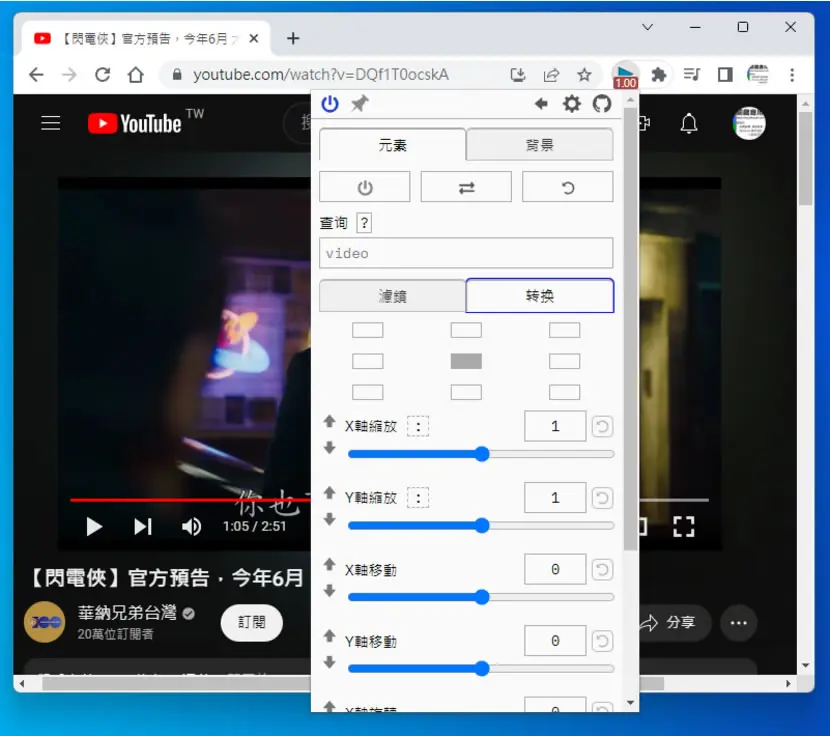Image resolution: width=830 pixels, height=736 pixels.
Task: Open extension settings gear icon
Action: point(572,104)
